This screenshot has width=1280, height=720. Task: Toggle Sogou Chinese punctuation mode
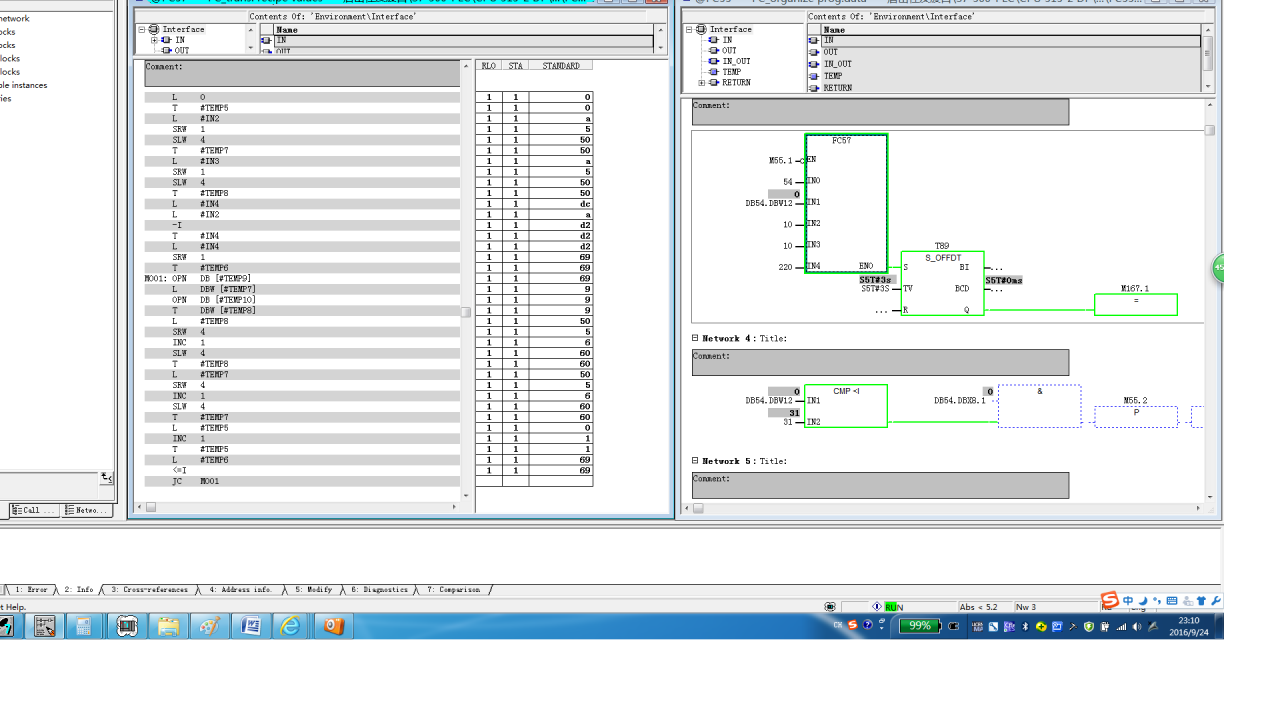click(x=1157, y=601)
